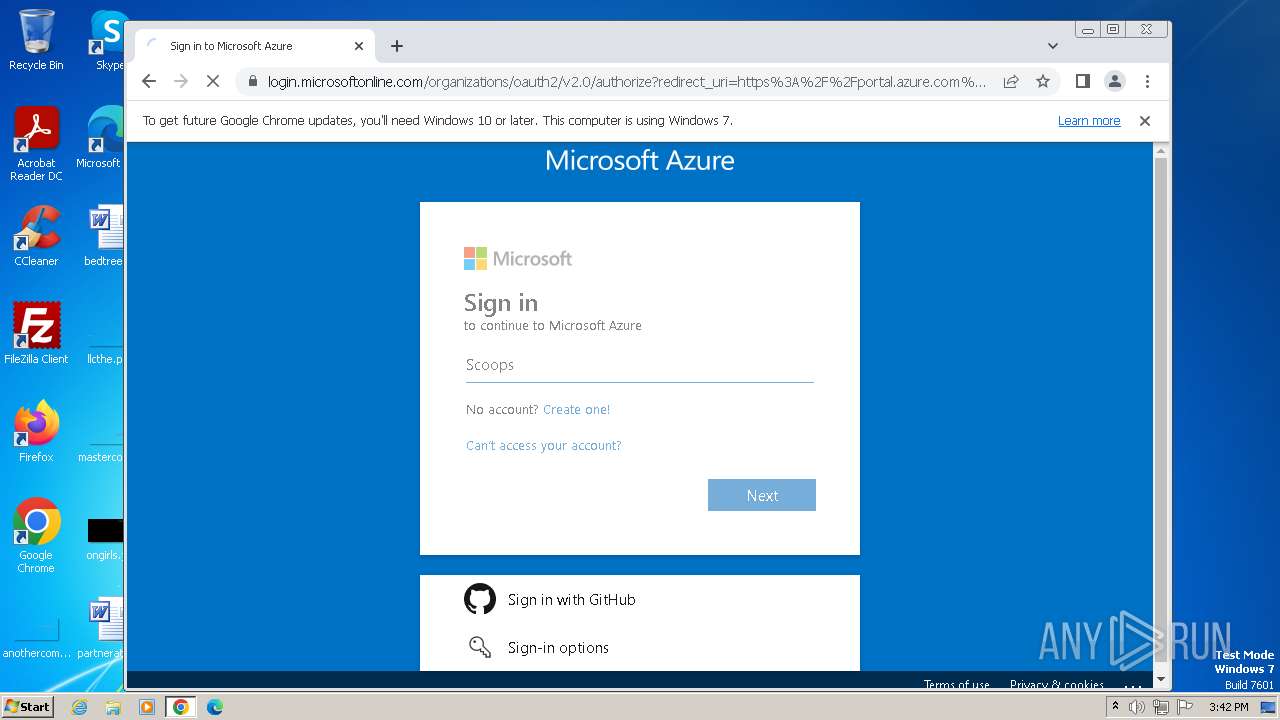Viewport: 1280px width, 720px height.
Task: Stop loading the page
Action: pos(213,82)
